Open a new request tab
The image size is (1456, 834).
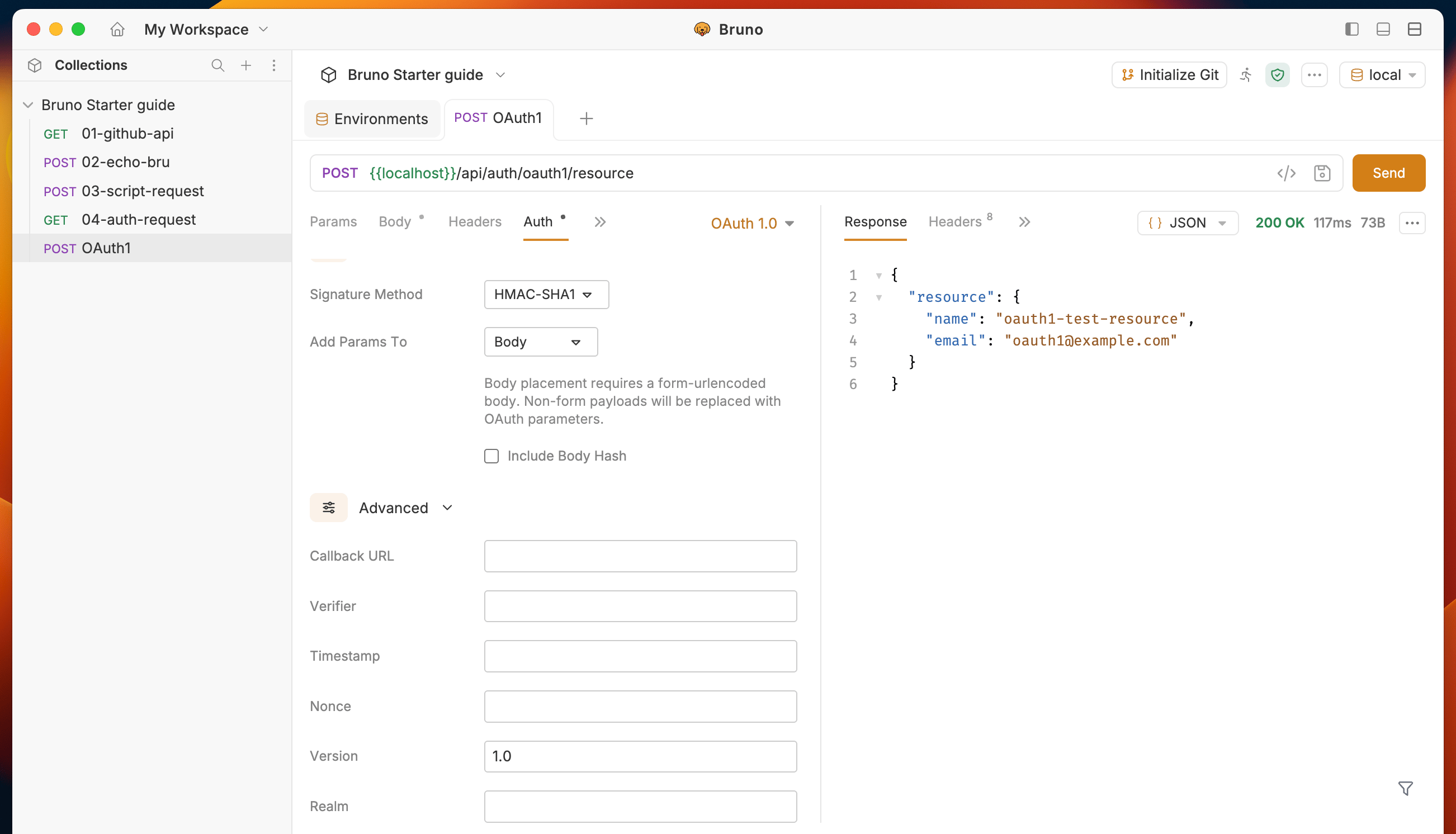click(586, 119)
